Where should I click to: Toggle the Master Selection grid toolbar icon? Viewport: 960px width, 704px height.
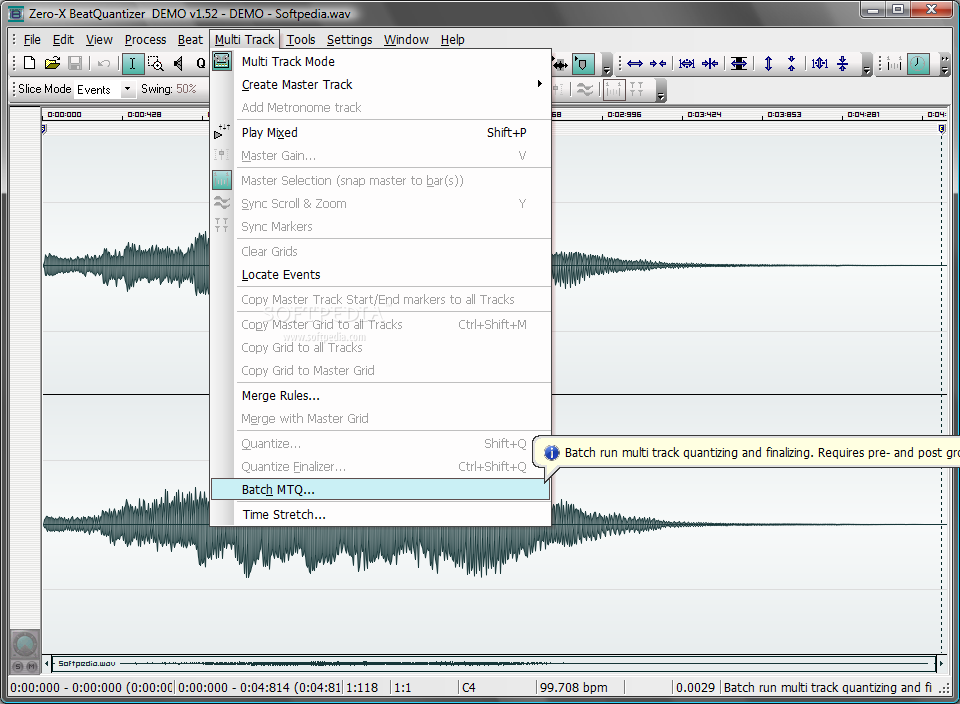(x=613, y=89)
